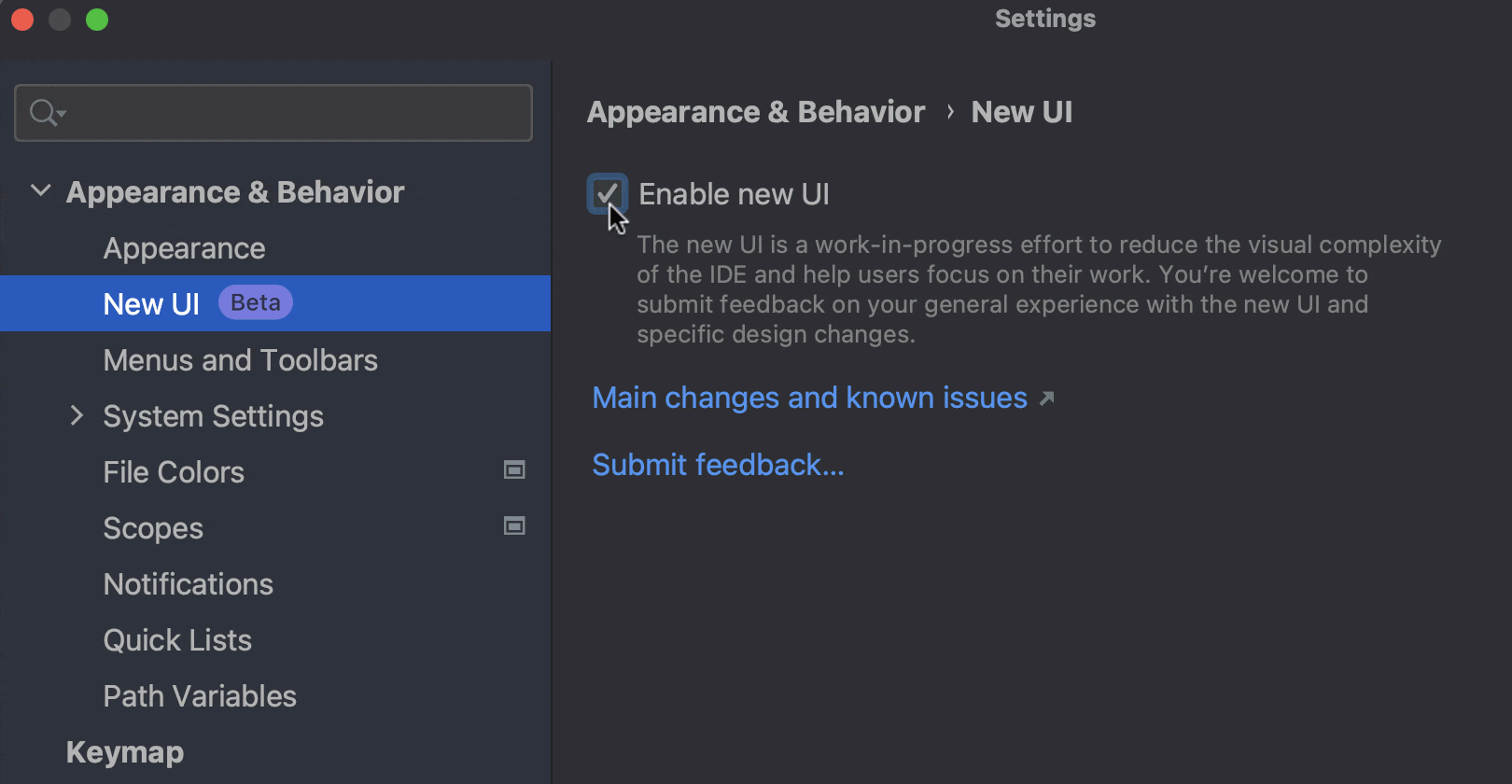Screen dimensions: 1512x784
Task: Click the Beta badge on New UI
Action: point(255,301)
